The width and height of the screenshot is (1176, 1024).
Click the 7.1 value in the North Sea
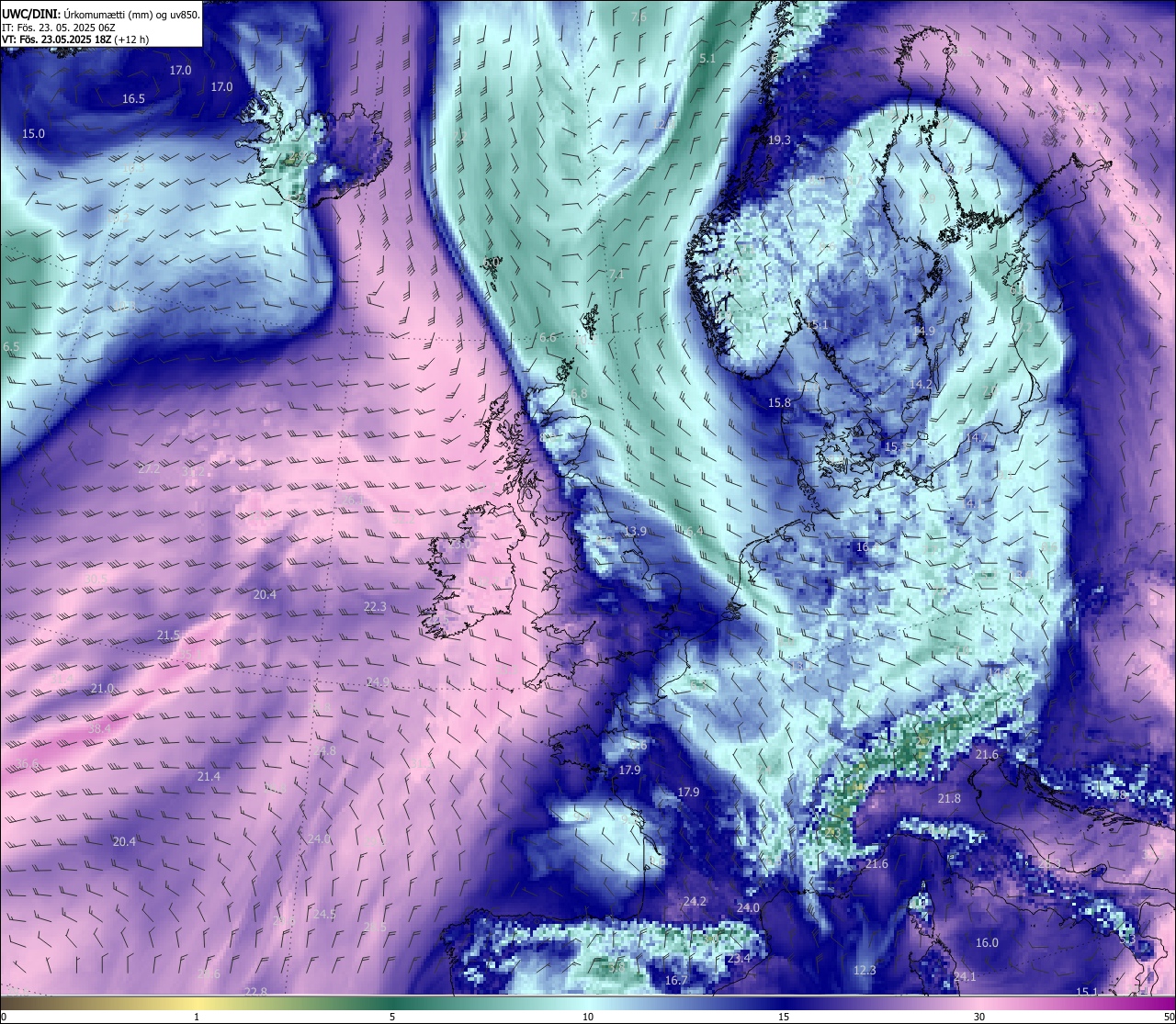coord(616,275)
